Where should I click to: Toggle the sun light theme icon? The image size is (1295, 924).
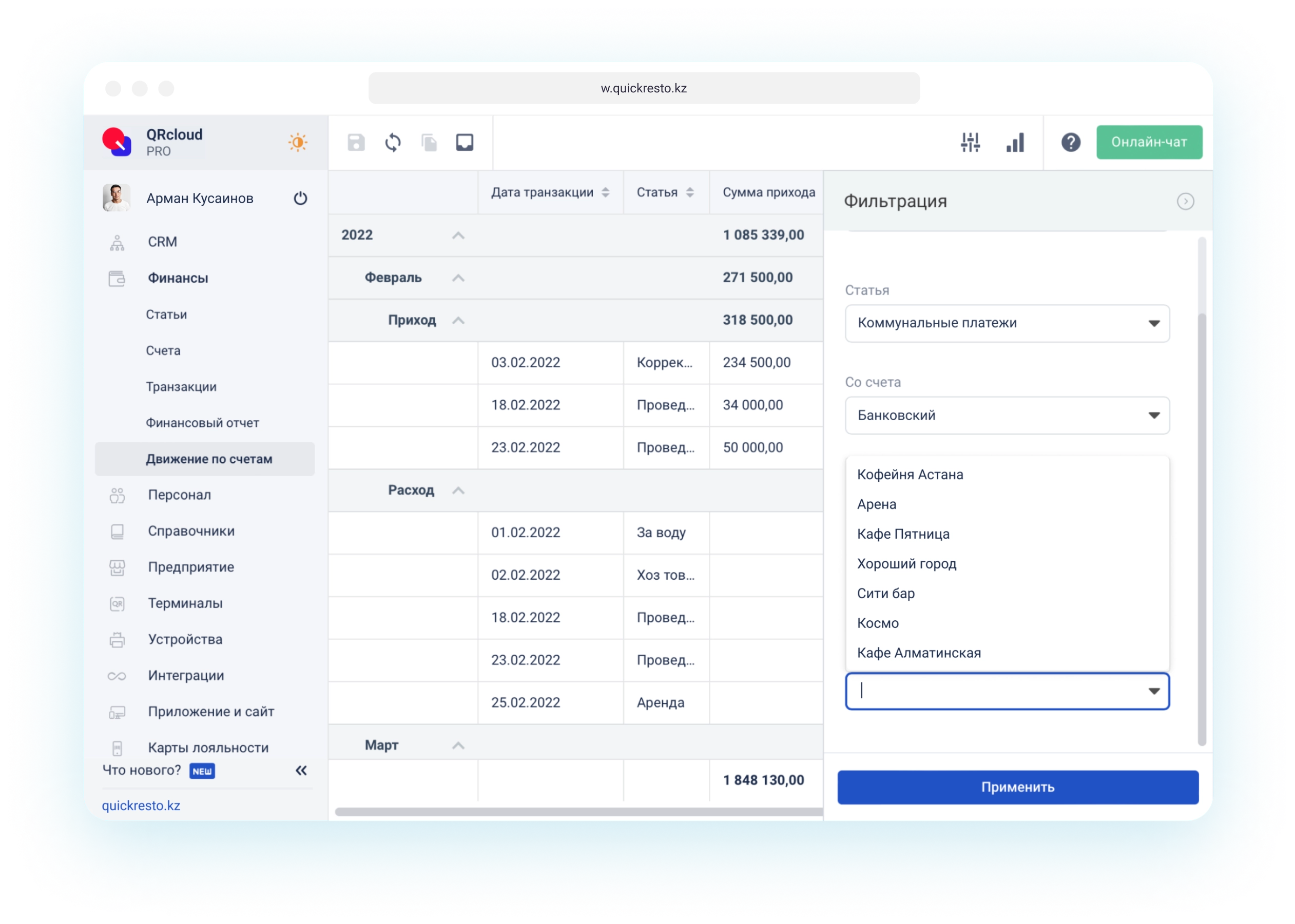pos(298,142)
